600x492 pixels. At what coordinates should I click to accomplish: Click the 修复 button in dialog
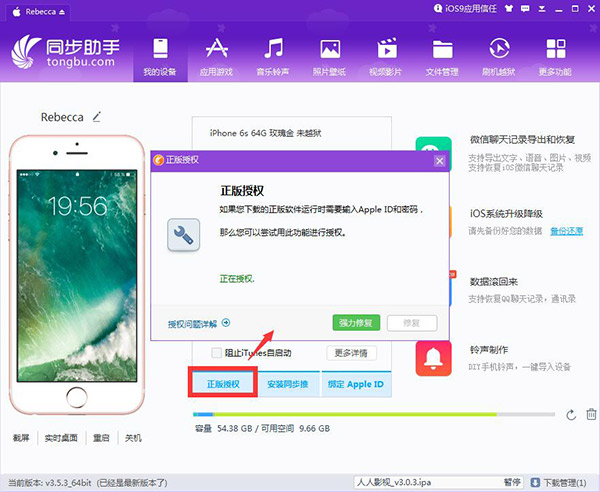click(x=412, y=323)
